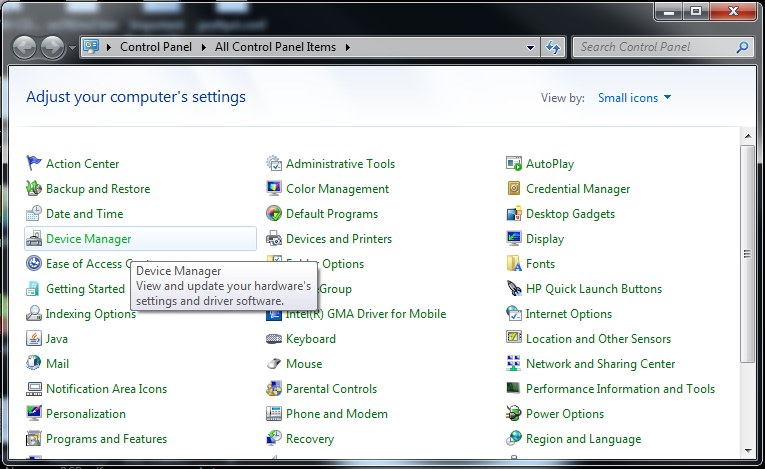Image resolution: width=765 pixels, height=469 pixels.
Task: Open the Indexing Options icon
Action: click(34, 313)
